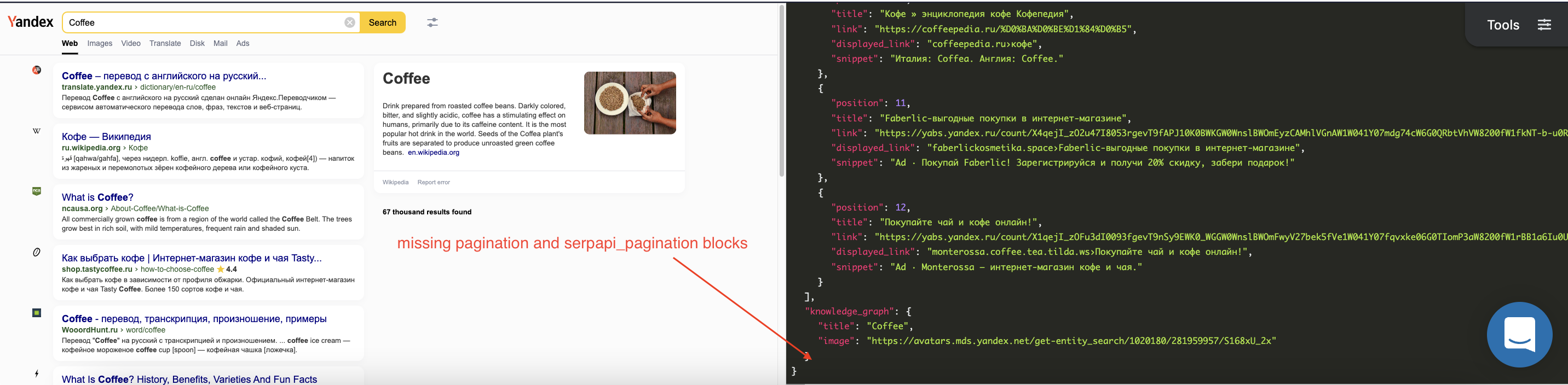
Task: Open 'What is Coffee?' result
Action: point(97,197)
